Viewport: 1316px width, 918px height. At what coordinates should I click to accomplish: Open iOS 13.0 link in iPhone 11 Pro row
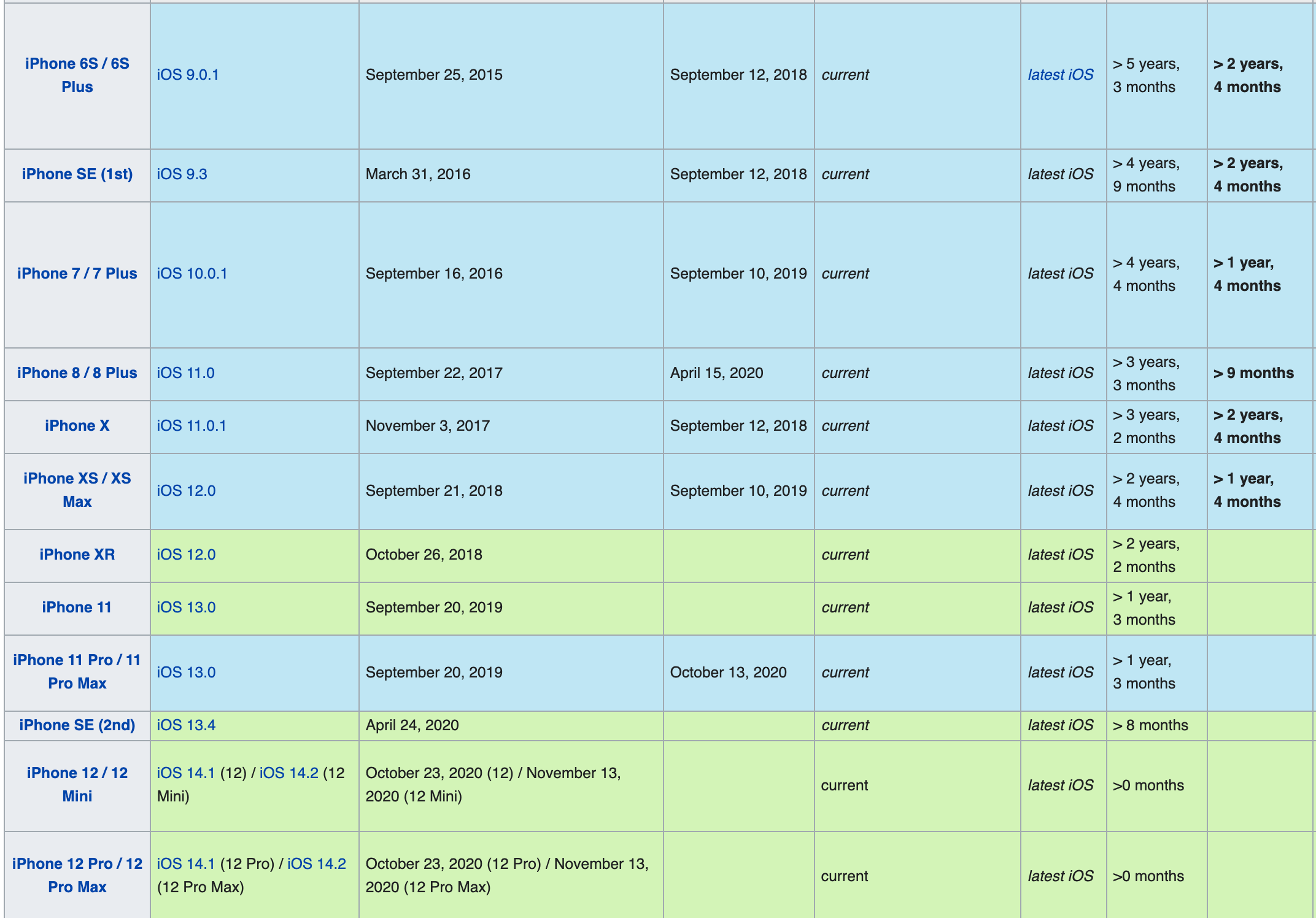pos(186,673)
